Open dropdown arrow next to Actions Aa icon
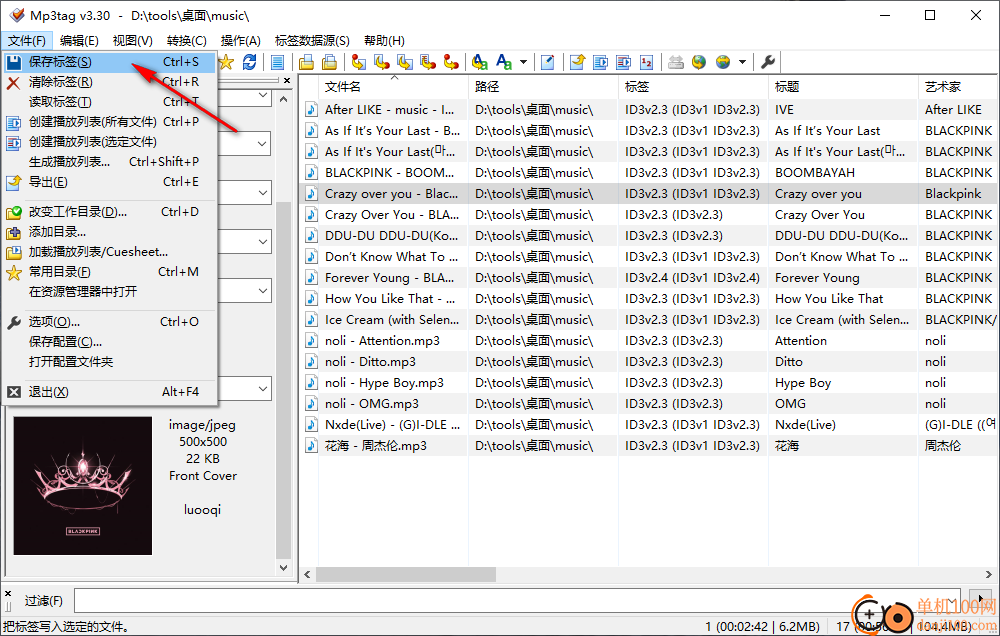 (524, 62)
